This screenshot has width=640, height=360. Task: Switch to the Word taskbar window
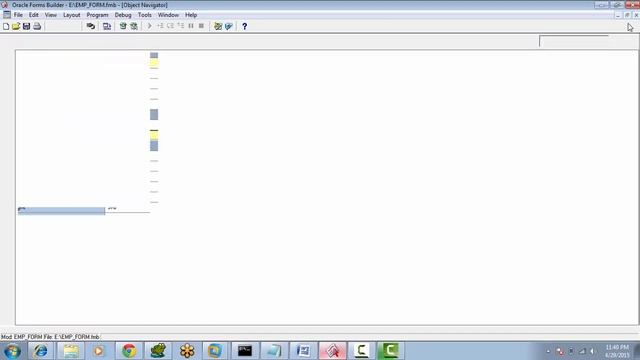click(x=304, y=351)
